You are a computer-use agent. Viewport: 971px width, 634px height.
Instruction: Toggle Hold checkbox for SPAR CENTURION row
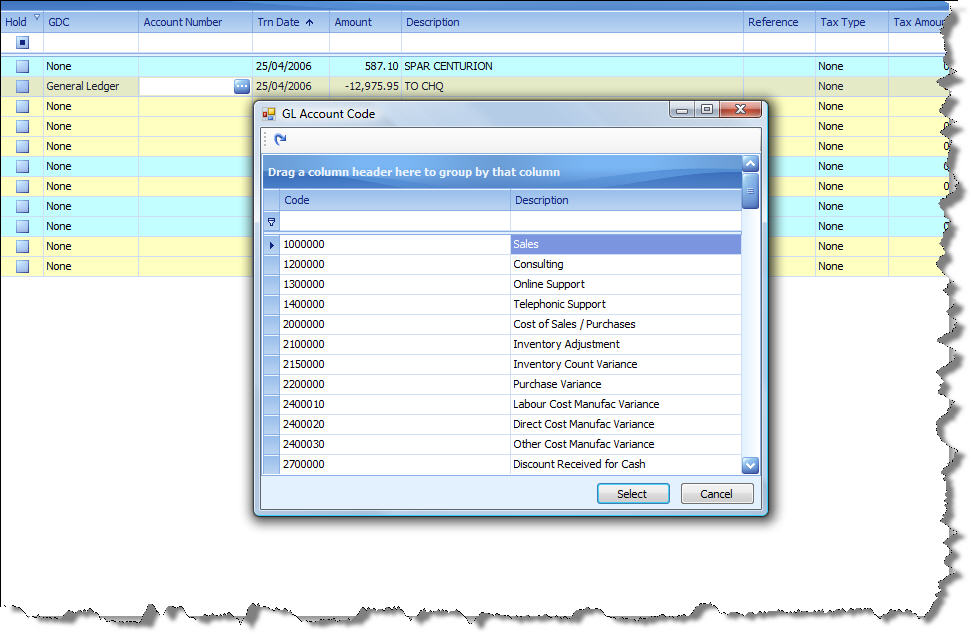[x=22, y=67]
